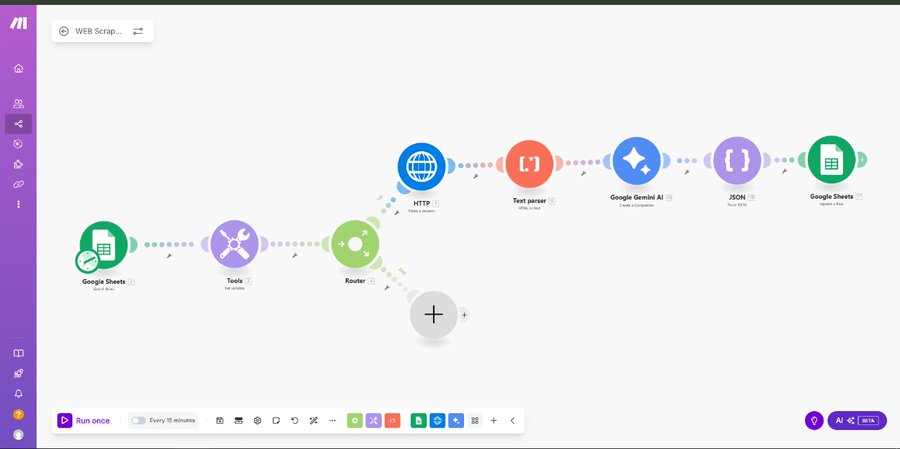Click the Make logo in the sidebar

18,23
